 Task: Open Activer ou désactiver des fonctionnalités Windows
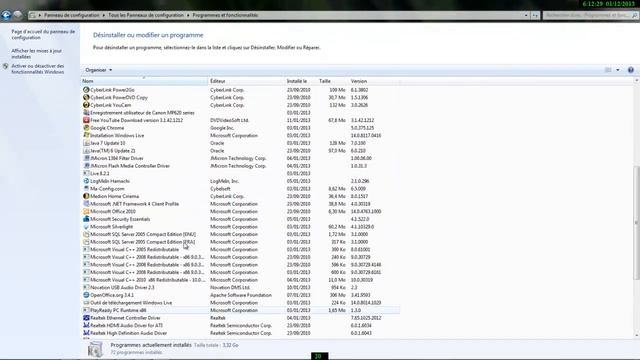tap(38, 69)
